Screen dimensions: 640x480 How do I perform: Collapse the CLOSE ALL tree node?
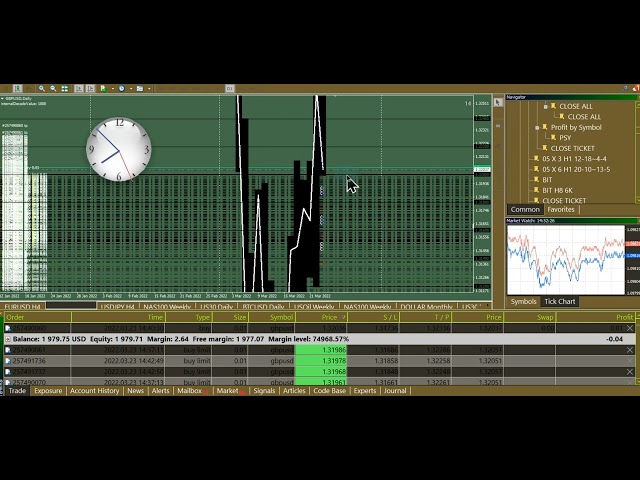(x=546, y=106)
